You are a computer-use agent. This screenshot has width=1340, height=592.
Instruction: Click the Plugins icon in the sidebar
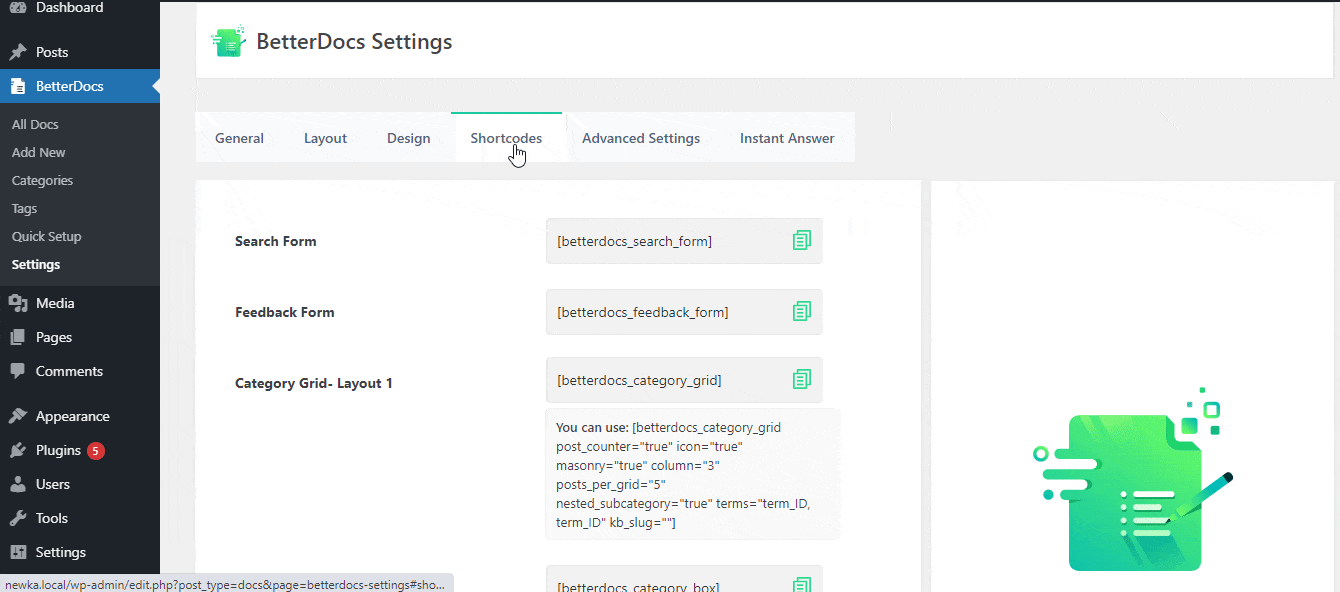(18, 450)
